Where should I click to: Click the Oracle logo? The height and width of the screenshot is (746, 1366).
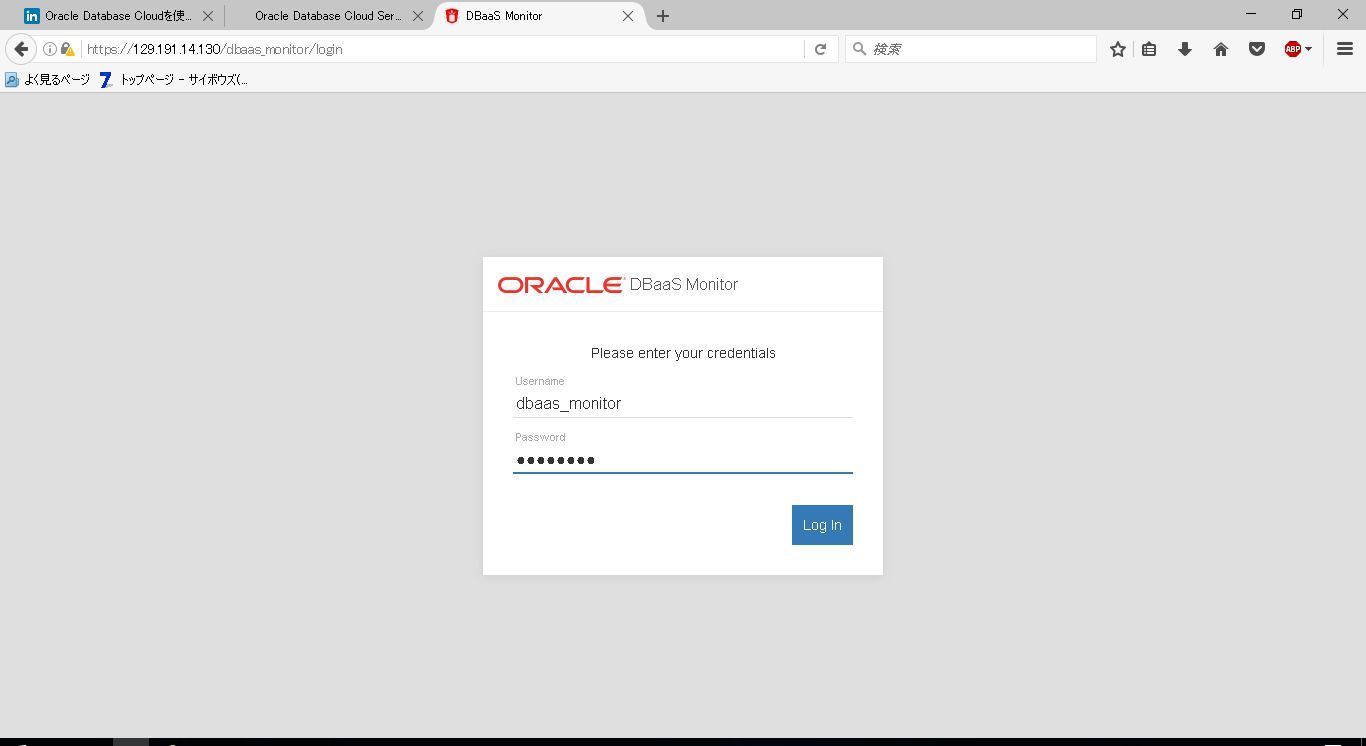(x=561, y=285)
